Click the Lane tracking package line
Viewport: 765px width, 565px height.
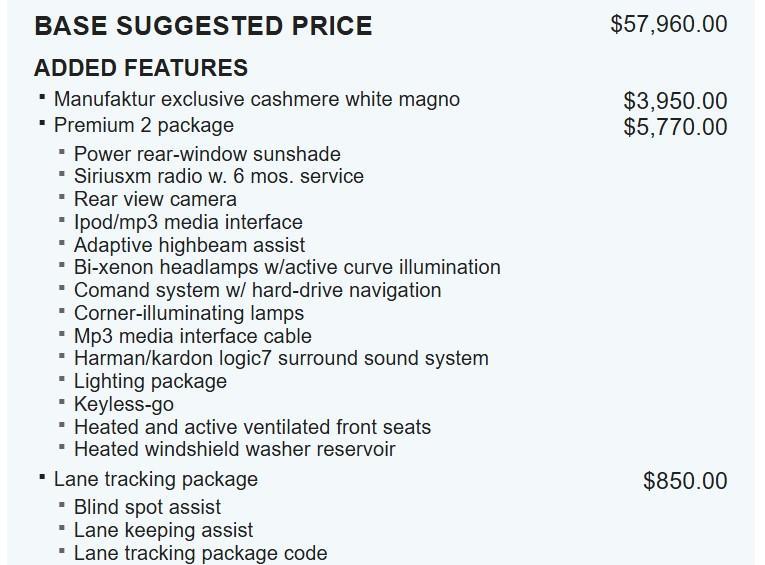coord(156,479)
